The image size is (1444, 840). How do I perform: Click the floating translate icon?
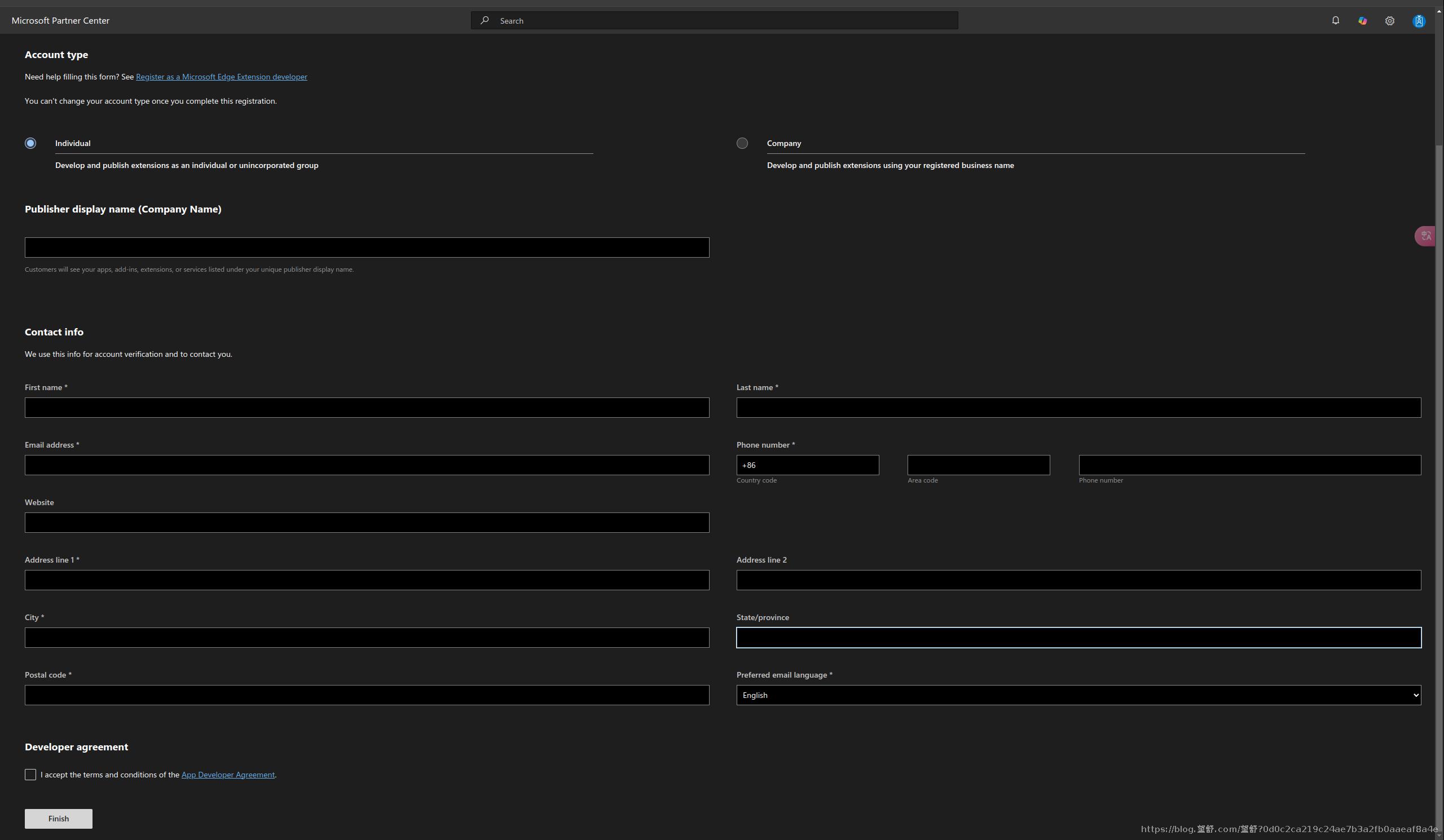[x=1425, y=236]
